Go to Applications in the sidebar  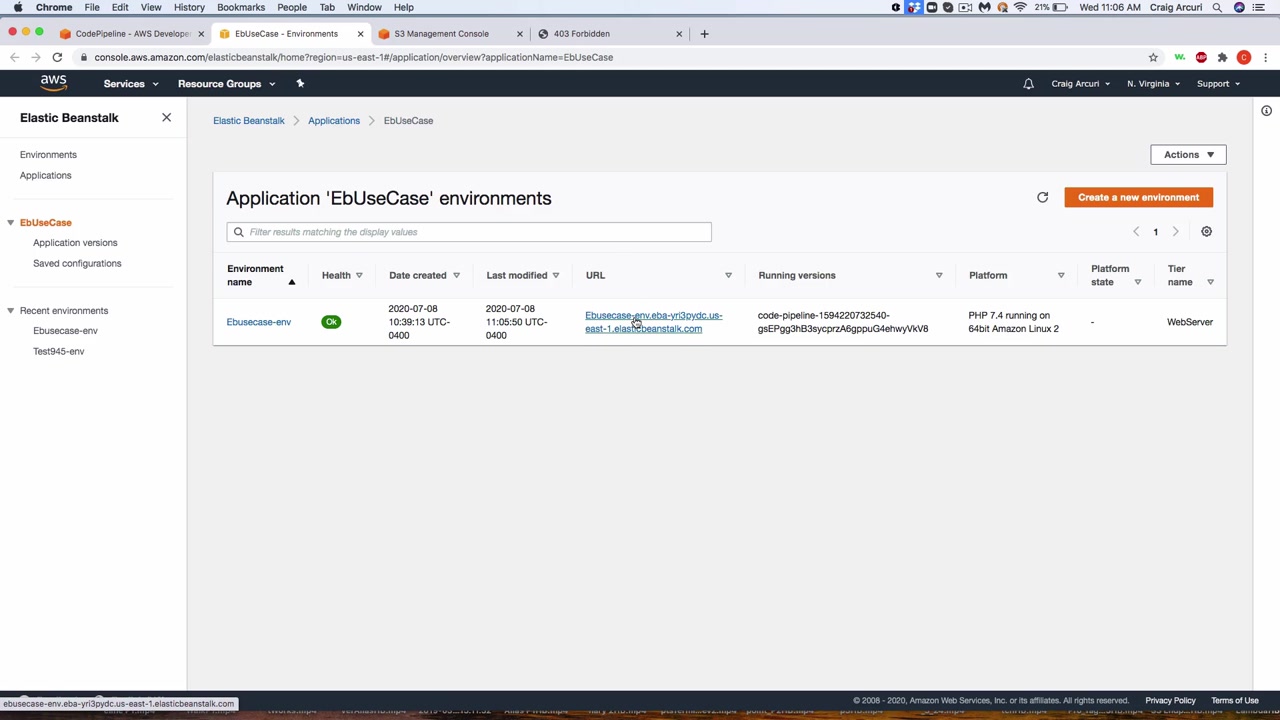pos(46,176)
